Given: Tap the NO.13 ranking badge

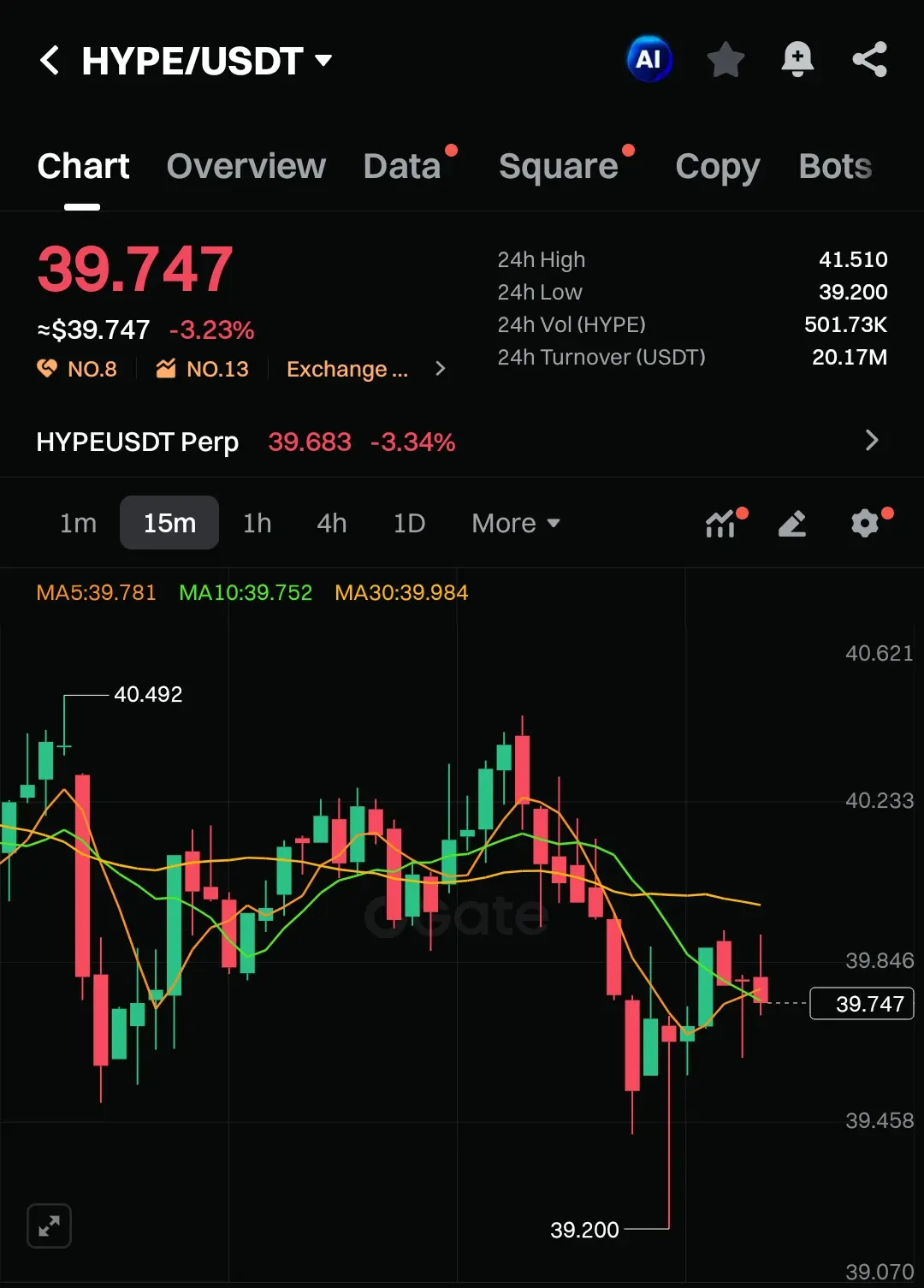Looking at the screenshot, I should 202,369.
